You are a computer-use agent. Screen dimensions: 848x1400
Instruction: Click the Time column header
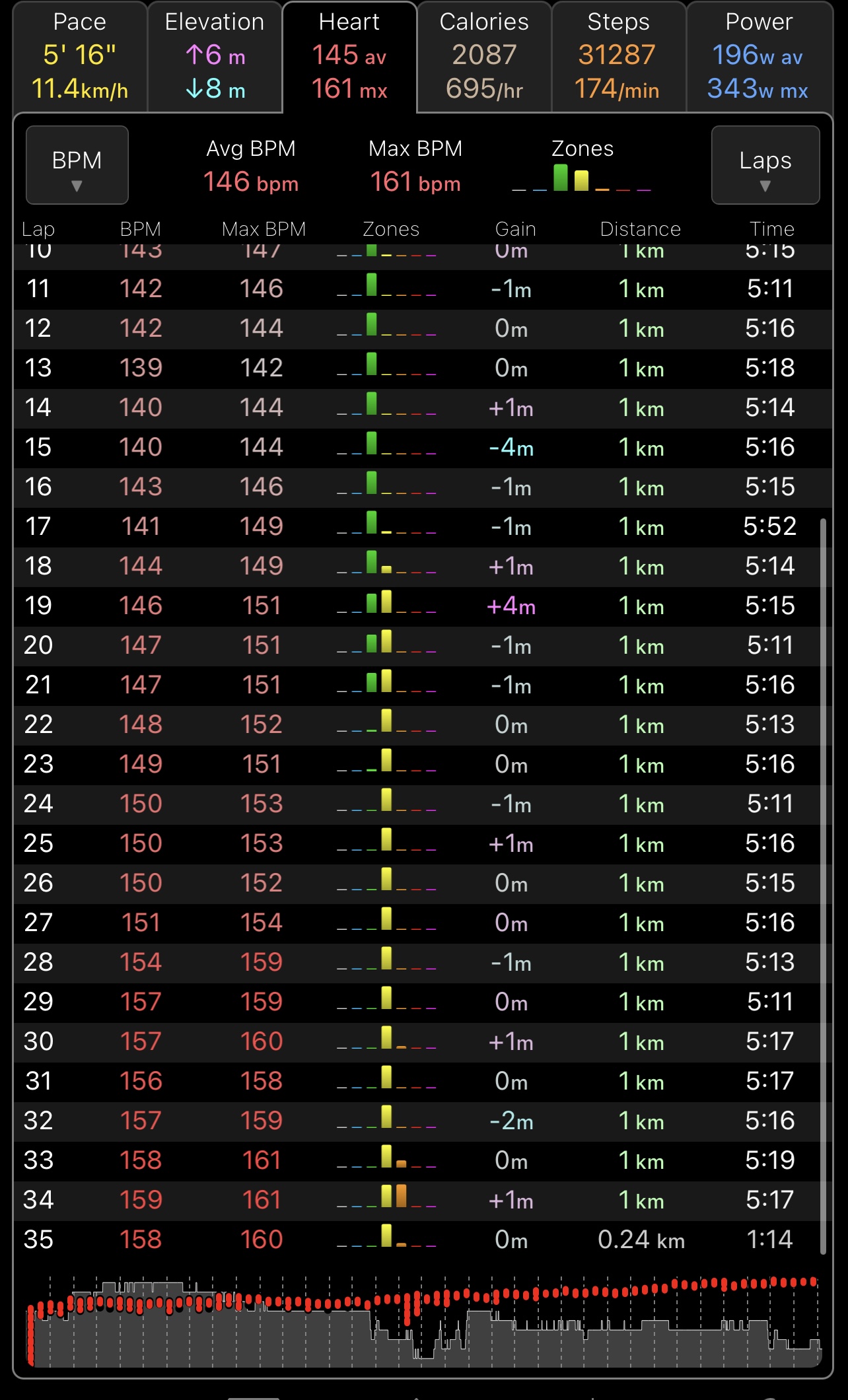[771, 229]
